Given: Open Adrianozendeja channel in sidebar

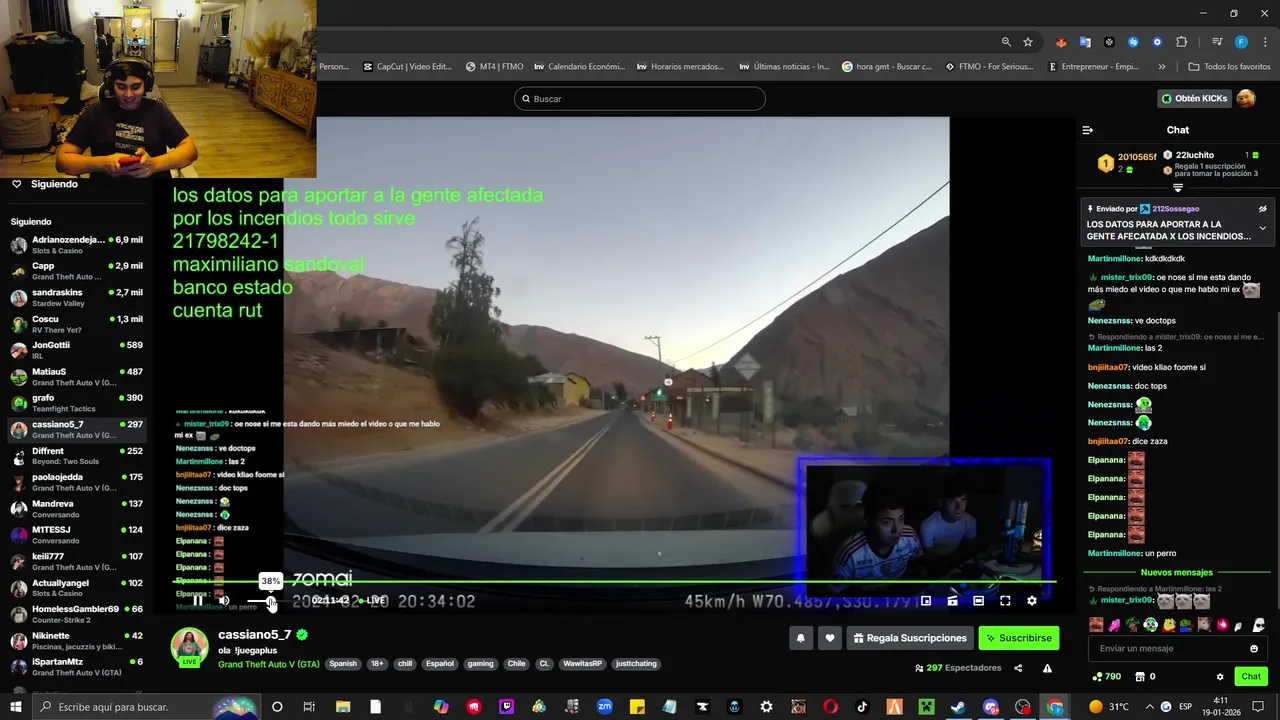Looking at the screenshot, I should tap(76, 245).
